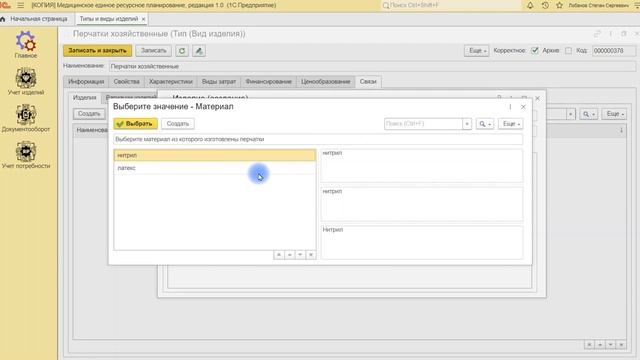Screen dimensions: 640x360
Task: Switch to the Ценообразование tab
Action: (x=326, y=82)
